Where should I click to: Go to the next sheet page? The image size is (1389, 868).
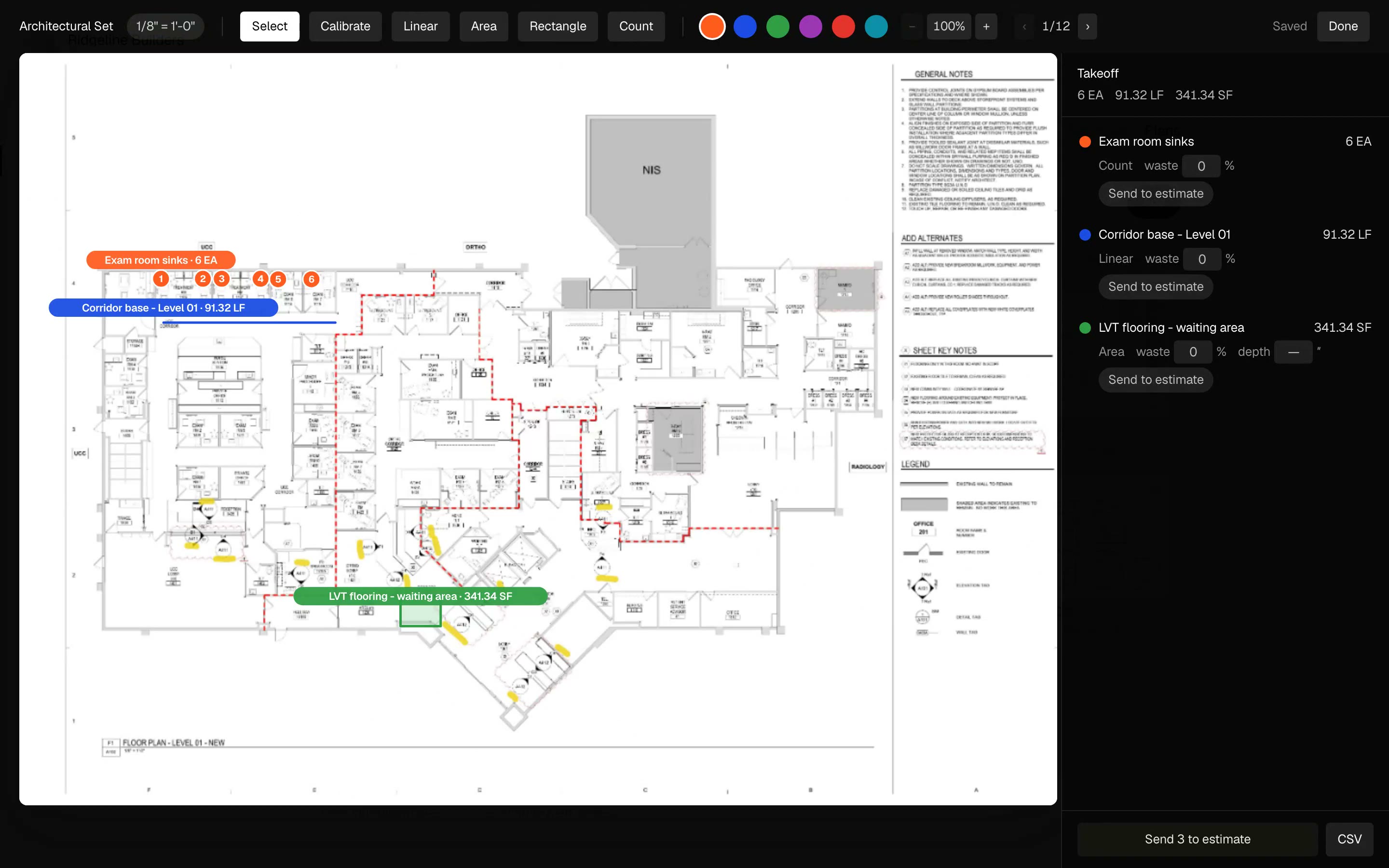[1087, 27]
